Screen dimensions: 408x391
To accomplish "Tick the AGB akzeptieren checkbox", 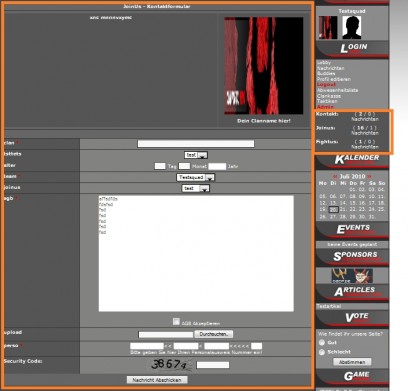I will click(176, 321).
